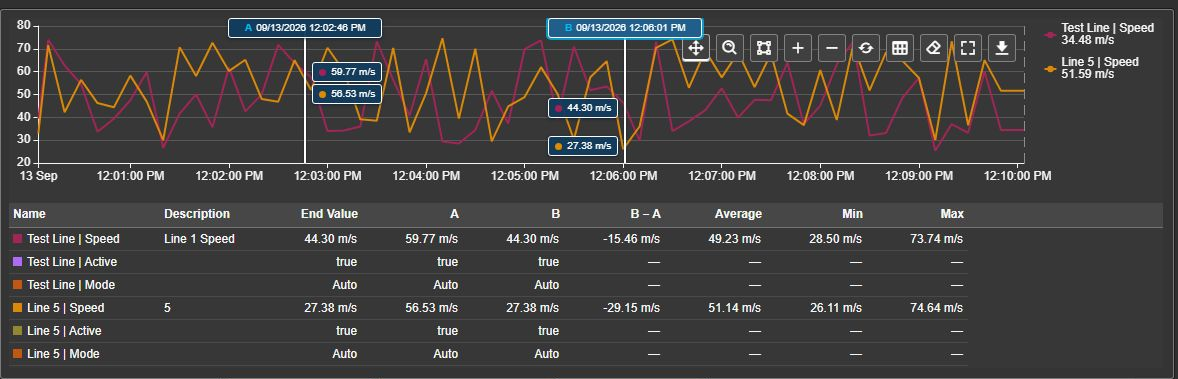This screenshot has width=1178, height=379.
Task: Click the refresh/reset chart icon
Action: 865,48
